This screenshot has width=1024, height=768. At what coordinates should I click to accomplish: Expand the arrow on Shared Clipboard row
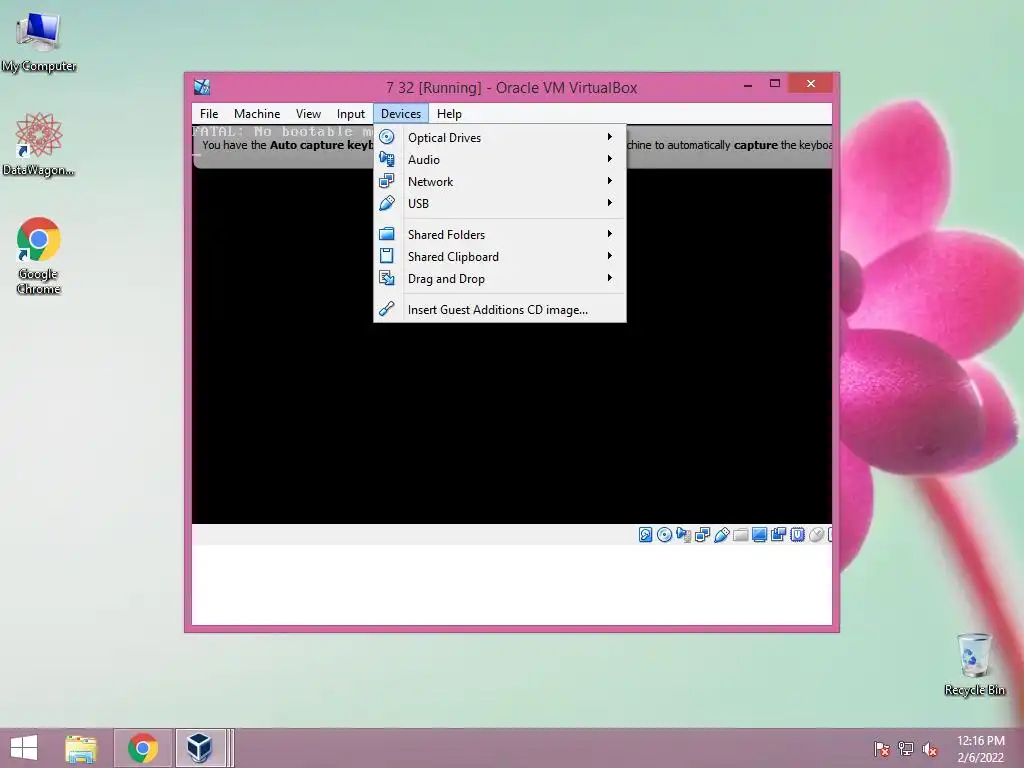(x=609, y=256)
